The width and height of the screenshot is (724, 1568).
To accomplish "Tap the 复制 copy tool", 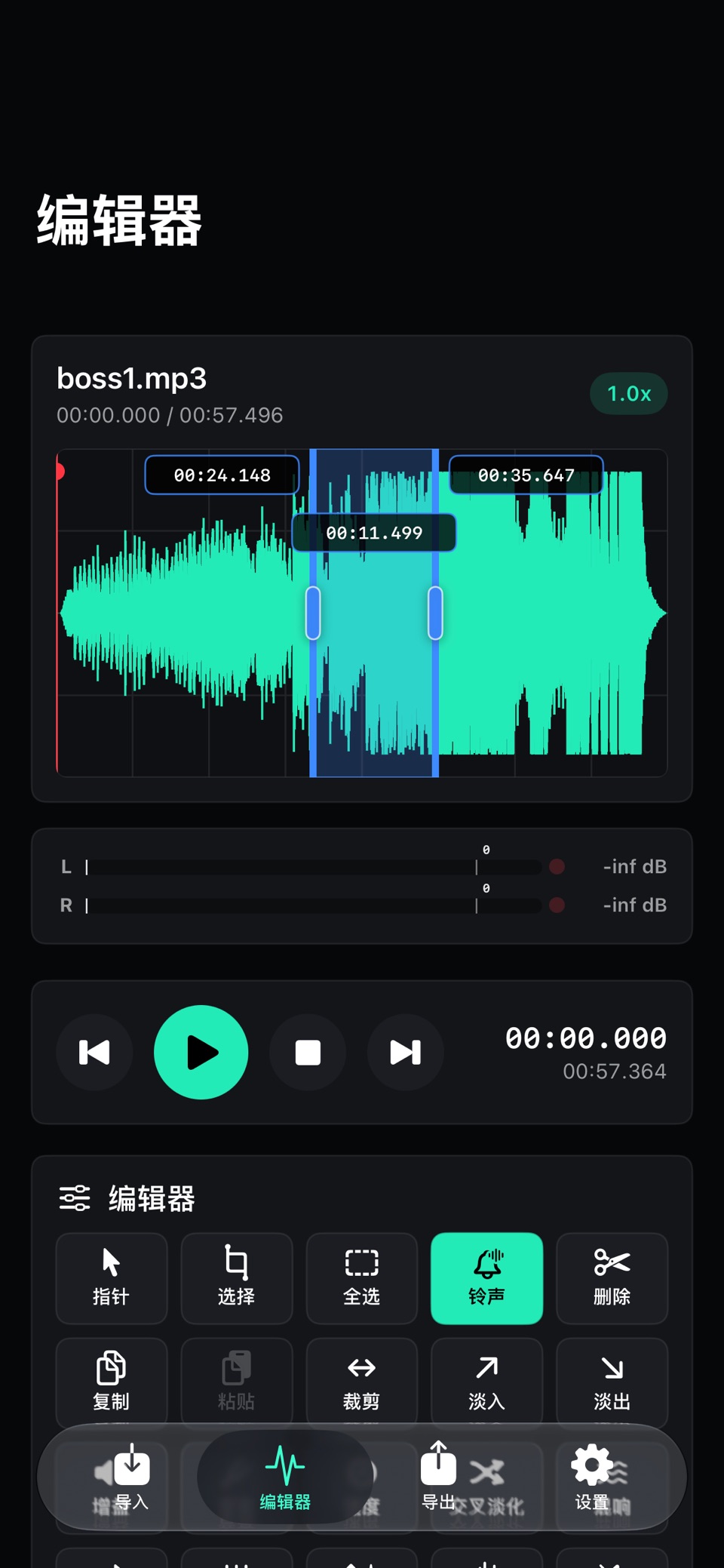I will point(112,1382).
